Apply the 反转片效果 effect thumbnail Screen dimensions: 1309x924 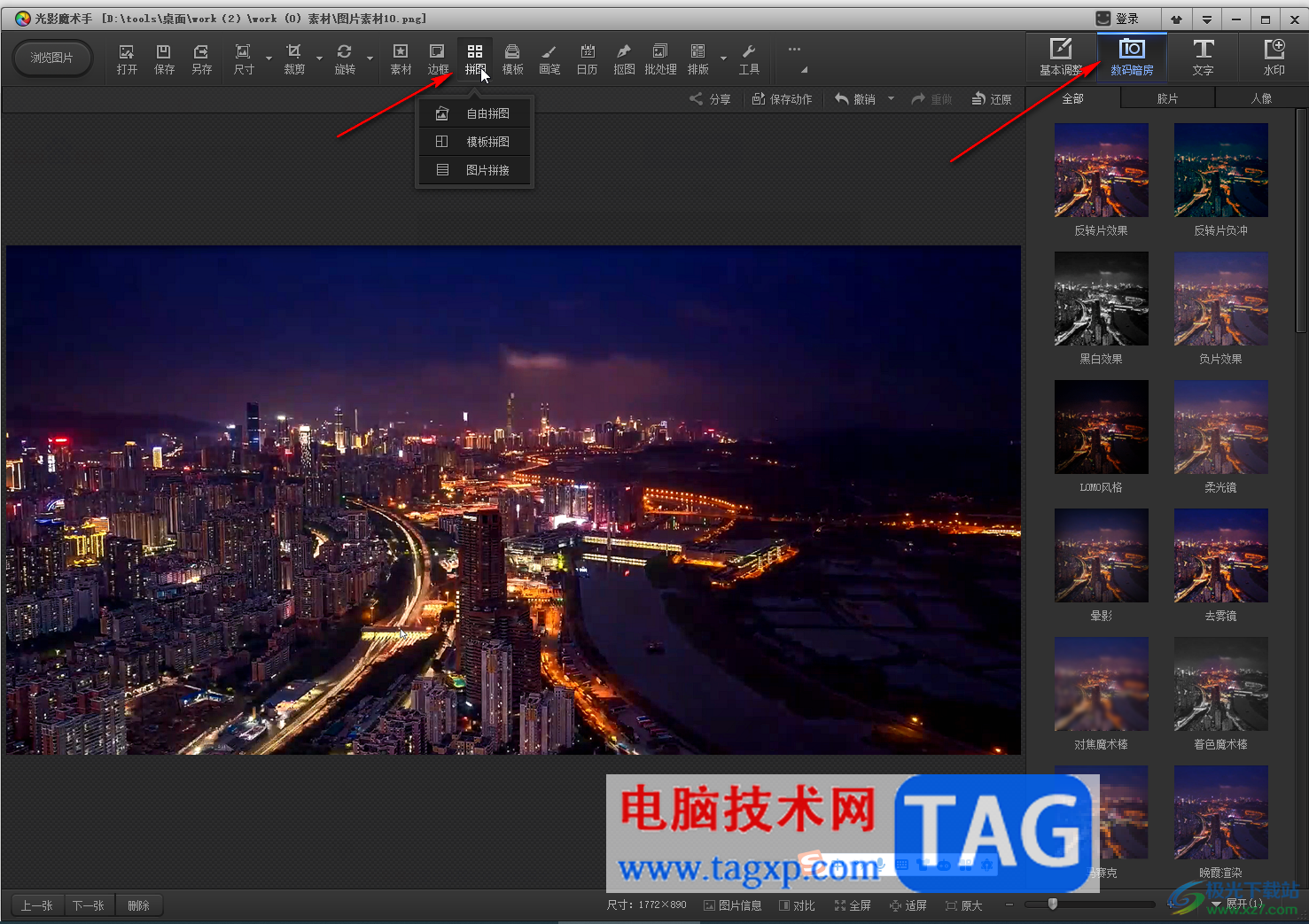click(x=1102, y=170)
